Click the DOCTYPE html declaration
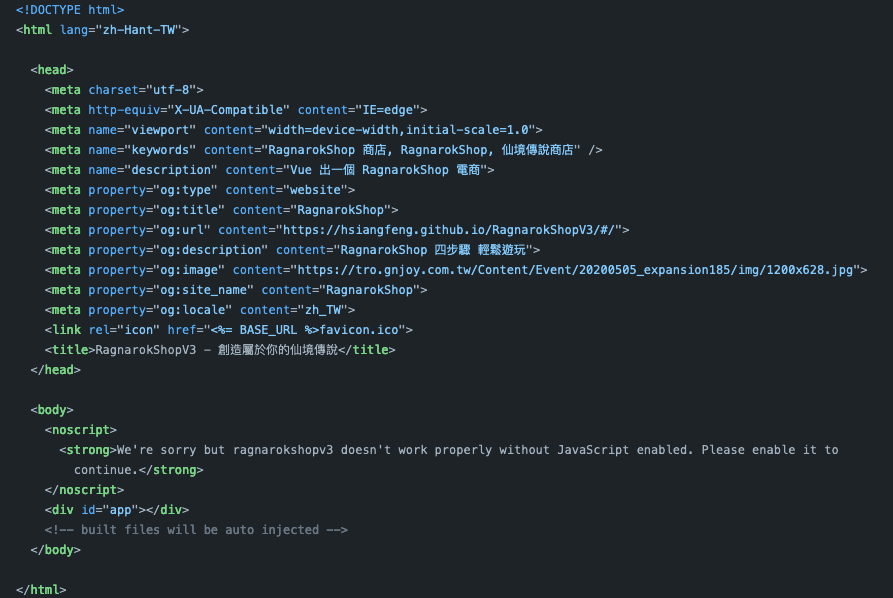 click(x=70, y=10)
